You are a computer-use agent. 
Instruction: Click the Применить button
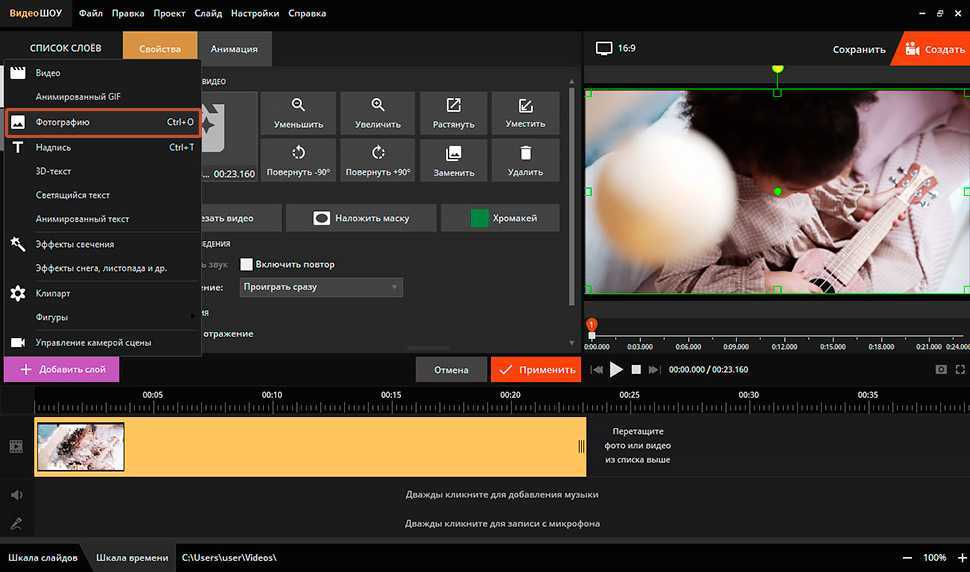536,370
